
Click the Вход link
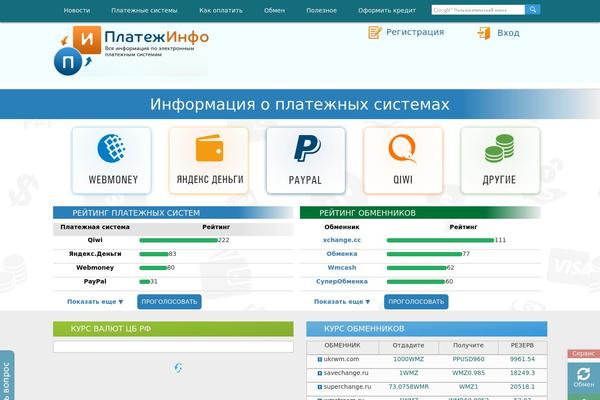click(x=509, y=33)
